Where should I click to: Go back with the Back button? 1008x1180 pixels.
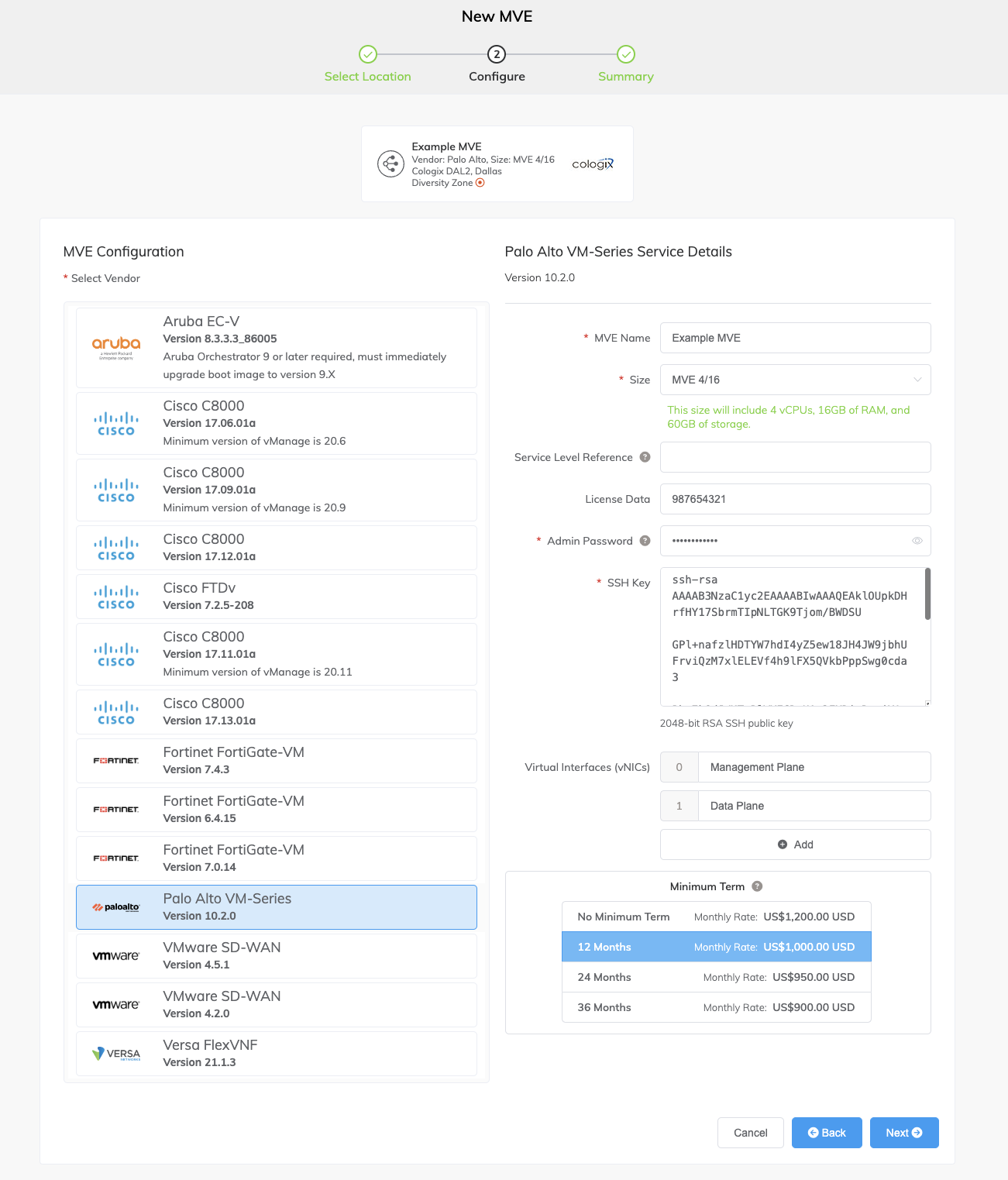(827, 1133)
